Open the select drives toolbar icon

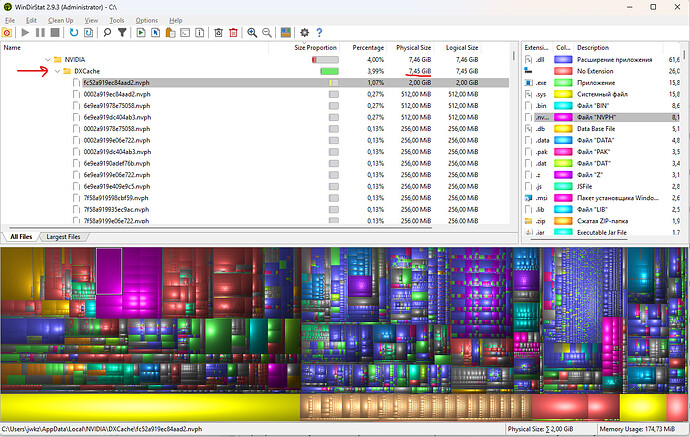[x=7, y=33]
